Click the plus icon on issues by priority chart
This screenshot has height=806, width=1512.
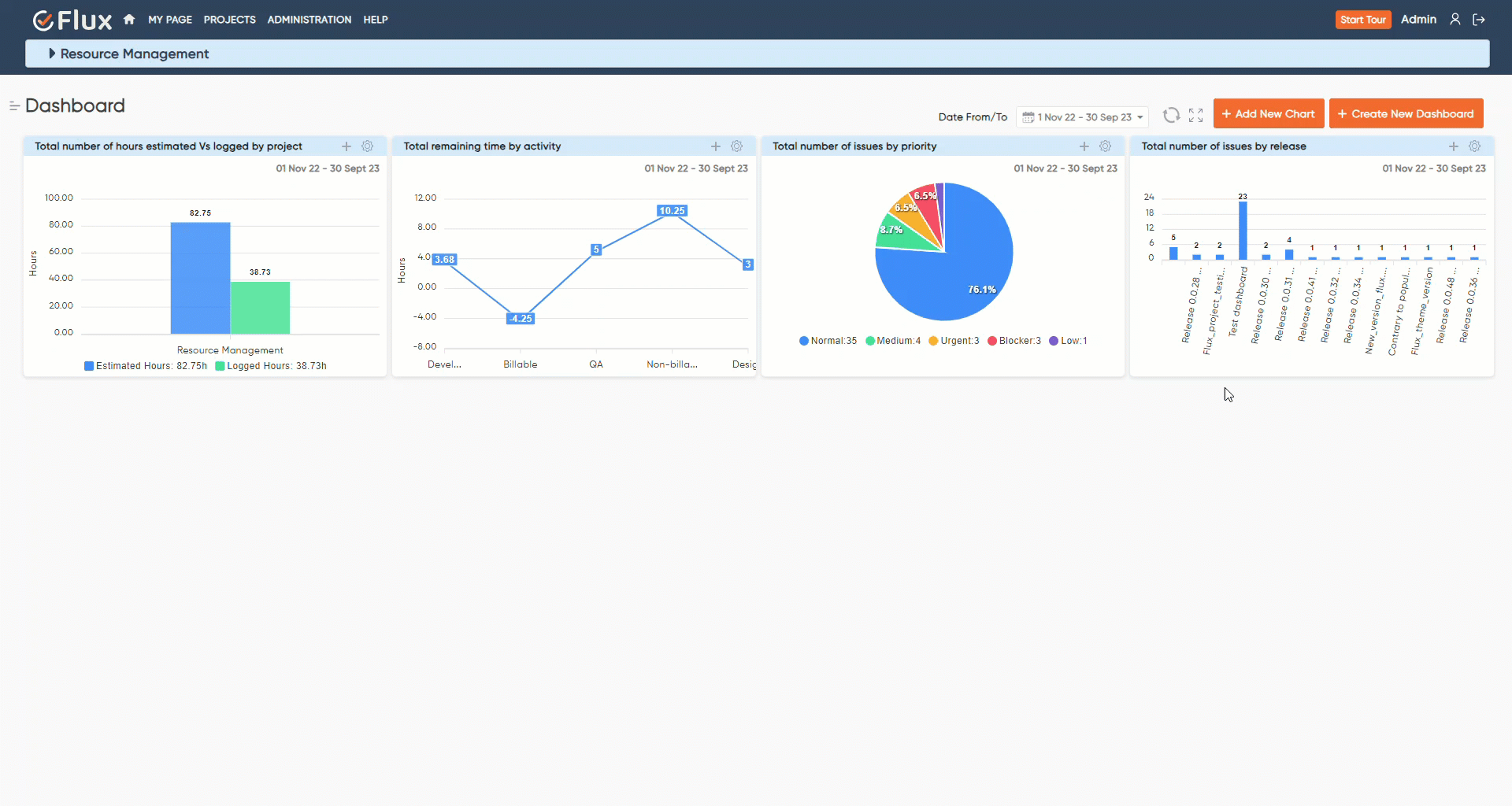point(1084,146)
